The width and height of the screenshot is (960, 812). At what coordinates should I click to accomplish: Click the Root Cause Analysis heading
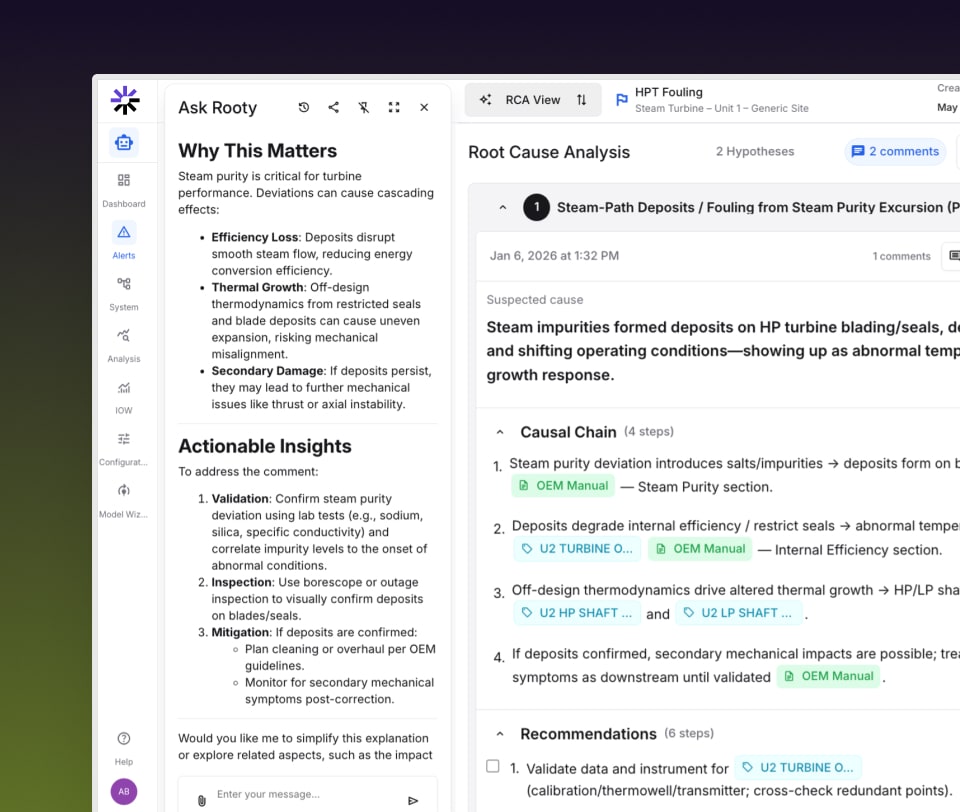pos(549,152)
